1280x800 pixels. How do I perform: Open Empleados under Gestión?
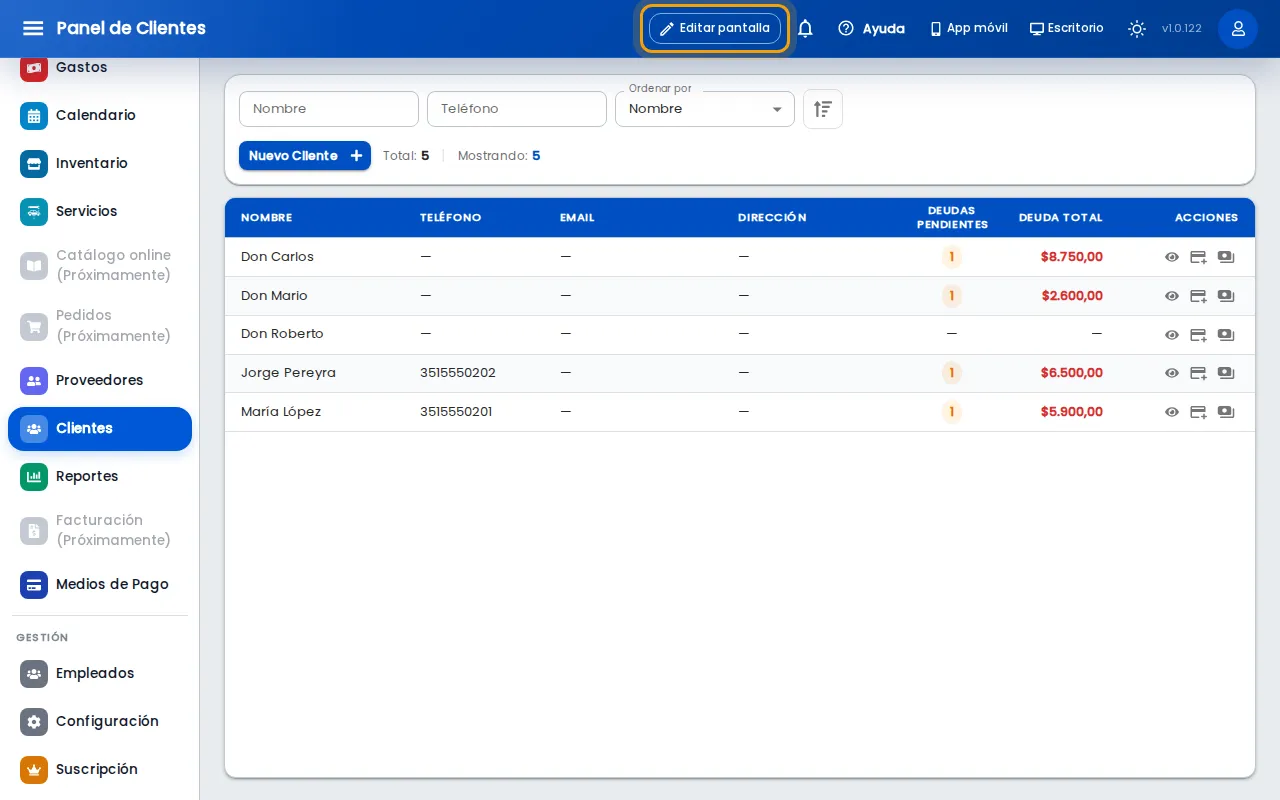pos(100,673)
